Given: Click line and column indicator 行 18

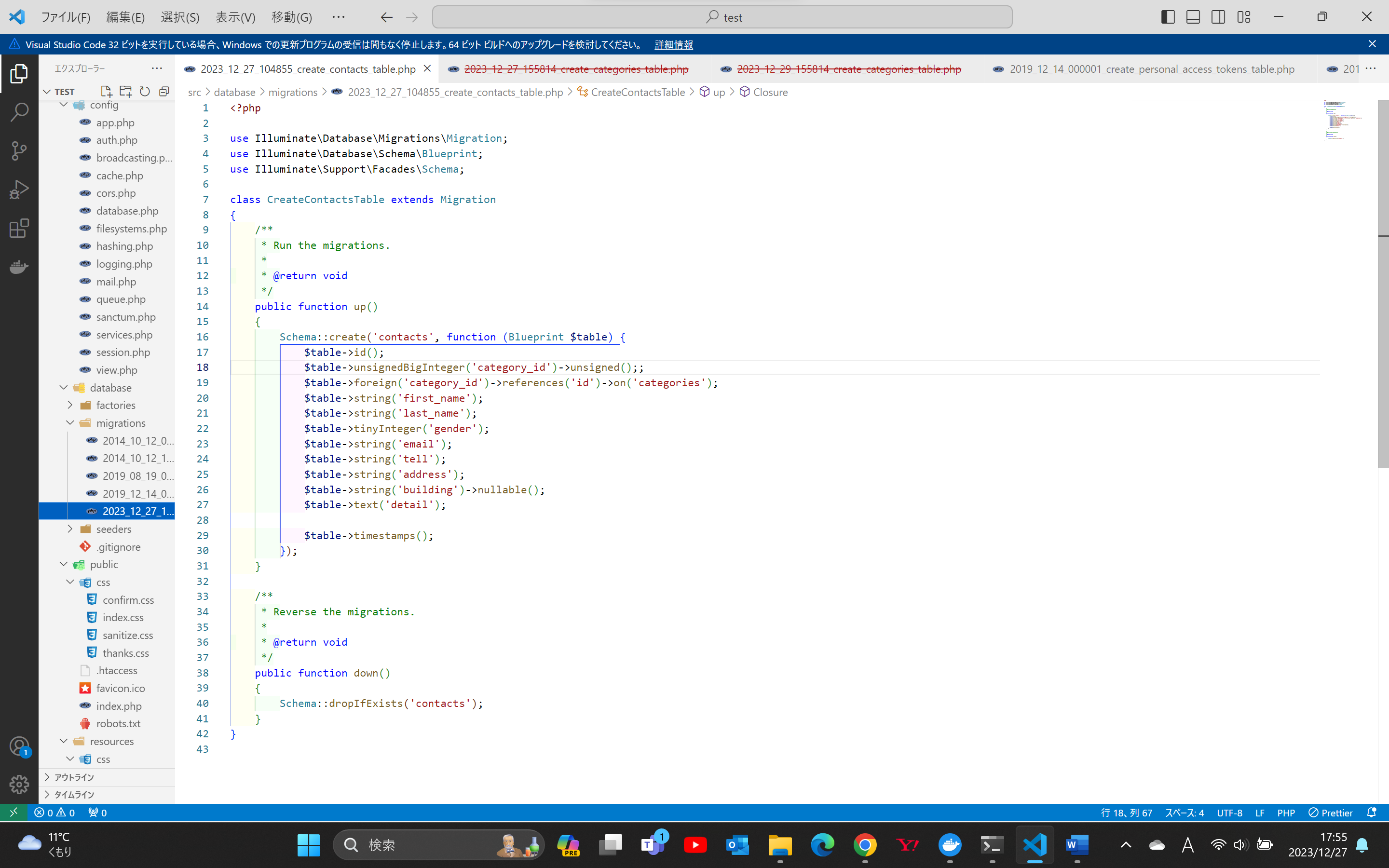Looking at the screenshot, I should [x=1126, y=813].
